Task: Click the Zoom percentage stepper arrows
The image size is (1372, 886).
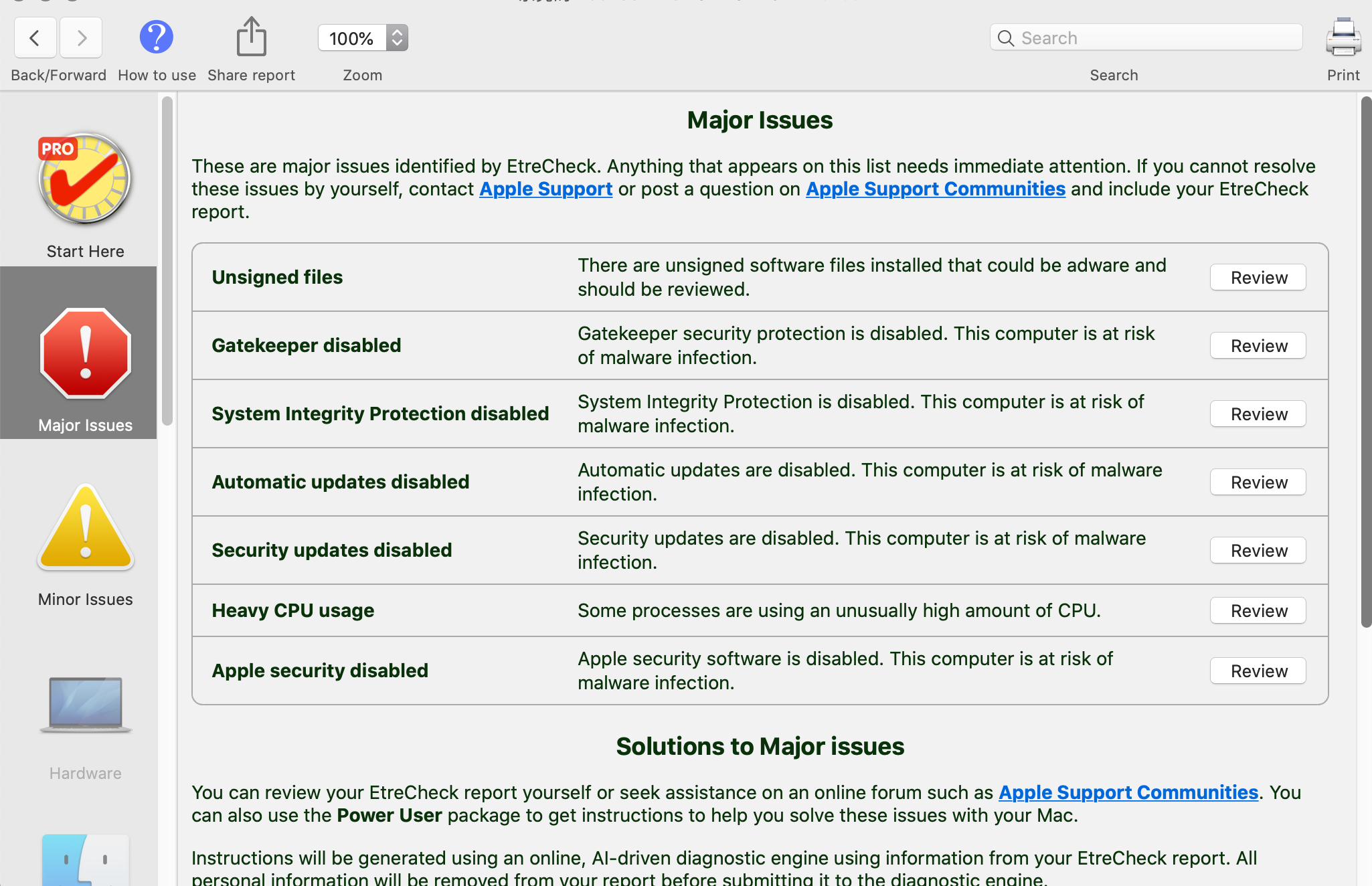Action: point(397,38)
